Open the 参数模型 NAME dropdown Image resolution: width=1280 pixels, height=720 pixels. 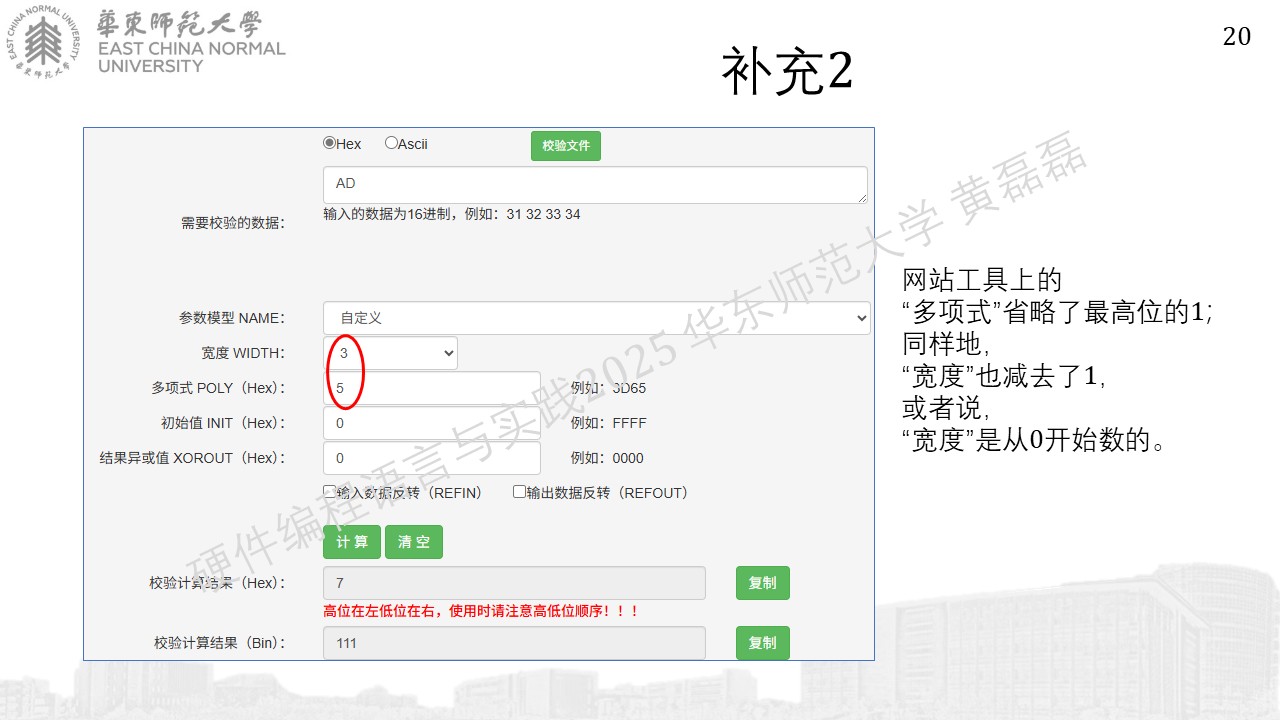pyautogui.click(x=597, y=318)
